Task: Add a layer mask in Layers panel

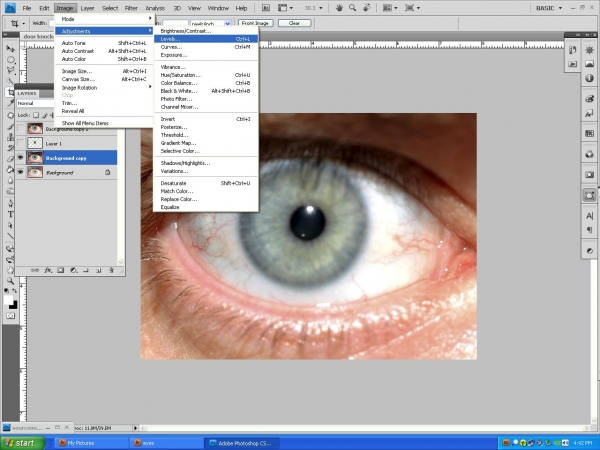Action: click(60, 270)
